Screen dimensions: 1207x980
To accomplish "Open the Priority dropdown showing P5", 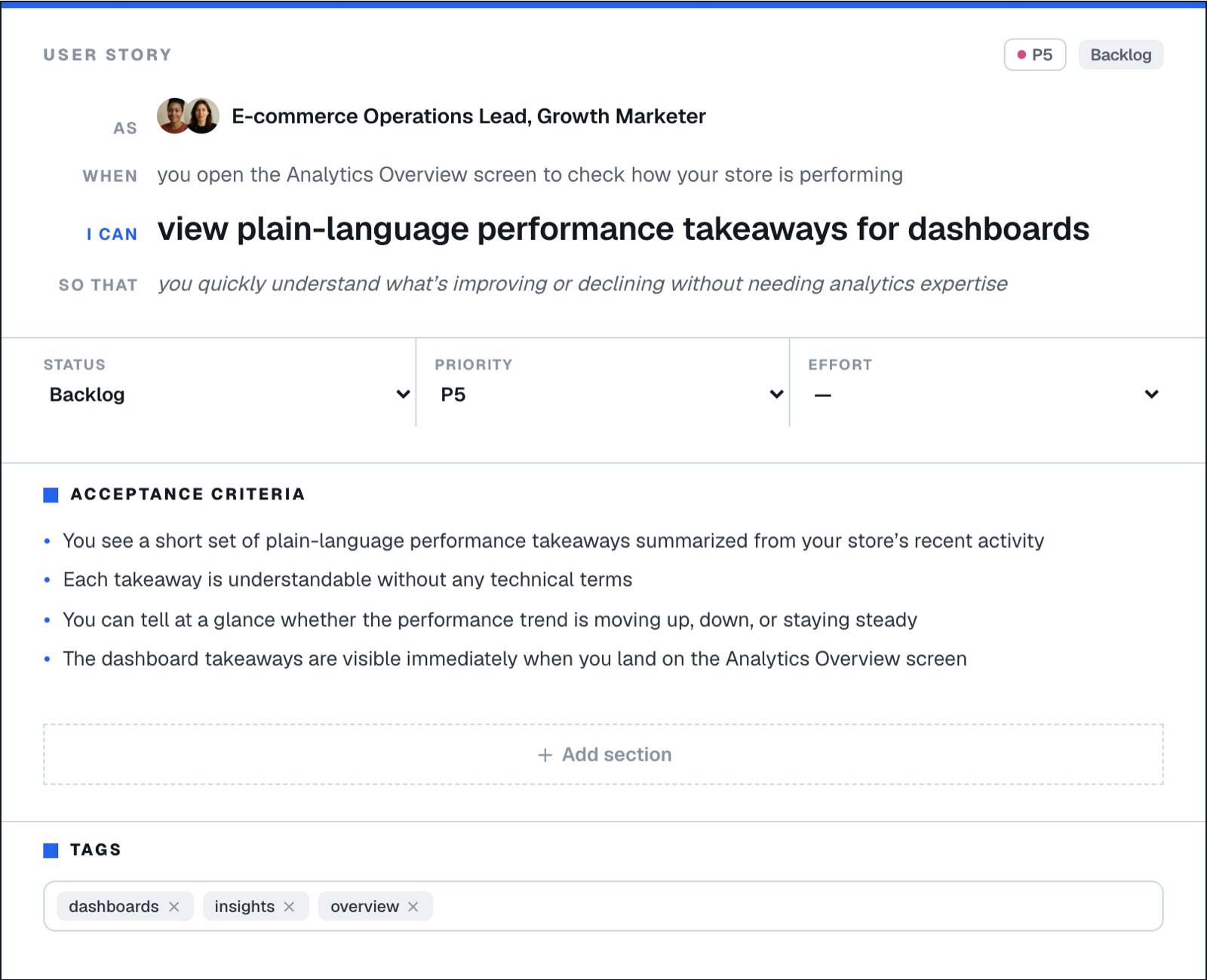I will (x=612, y=395).
